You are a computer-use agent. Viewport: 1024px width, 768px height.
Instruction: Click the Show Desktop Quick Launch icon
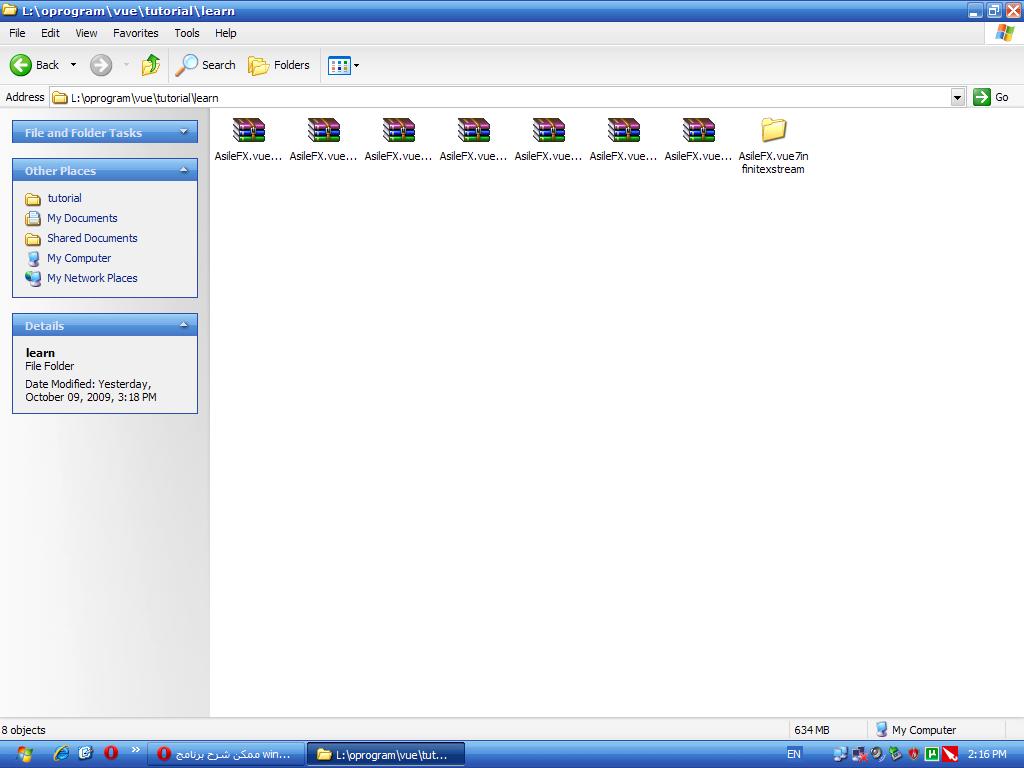(86, 754)
